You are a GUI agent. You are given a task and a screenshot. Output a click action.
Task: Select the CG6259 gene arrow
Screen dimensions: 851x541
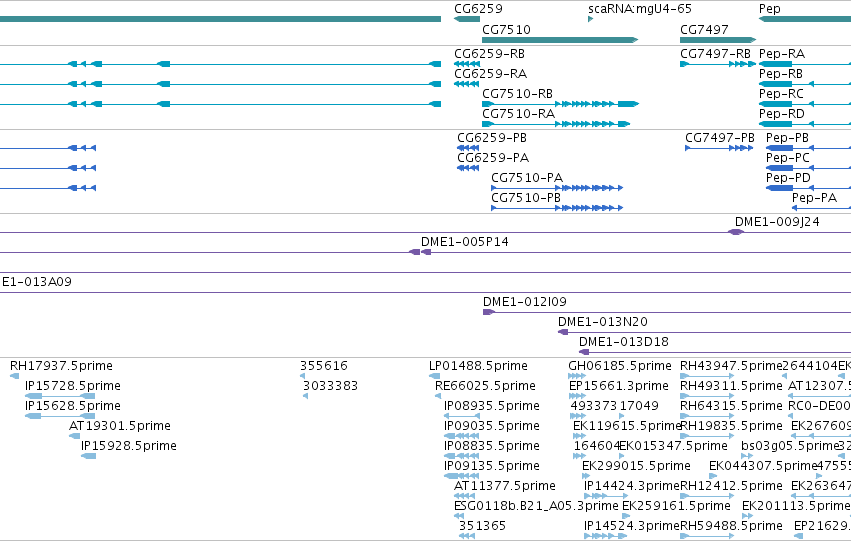(x=467, y=19)
